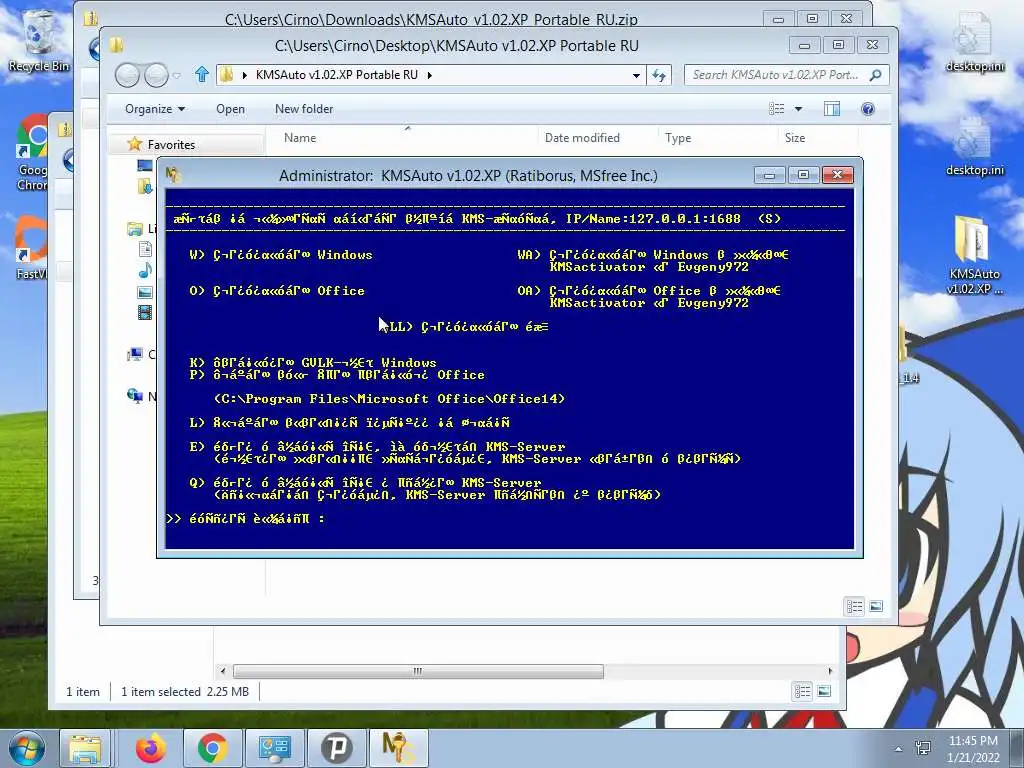The image size is (1024, 768).
Task: Click the Explorer back navigation button
Action: tap(127, 76)
